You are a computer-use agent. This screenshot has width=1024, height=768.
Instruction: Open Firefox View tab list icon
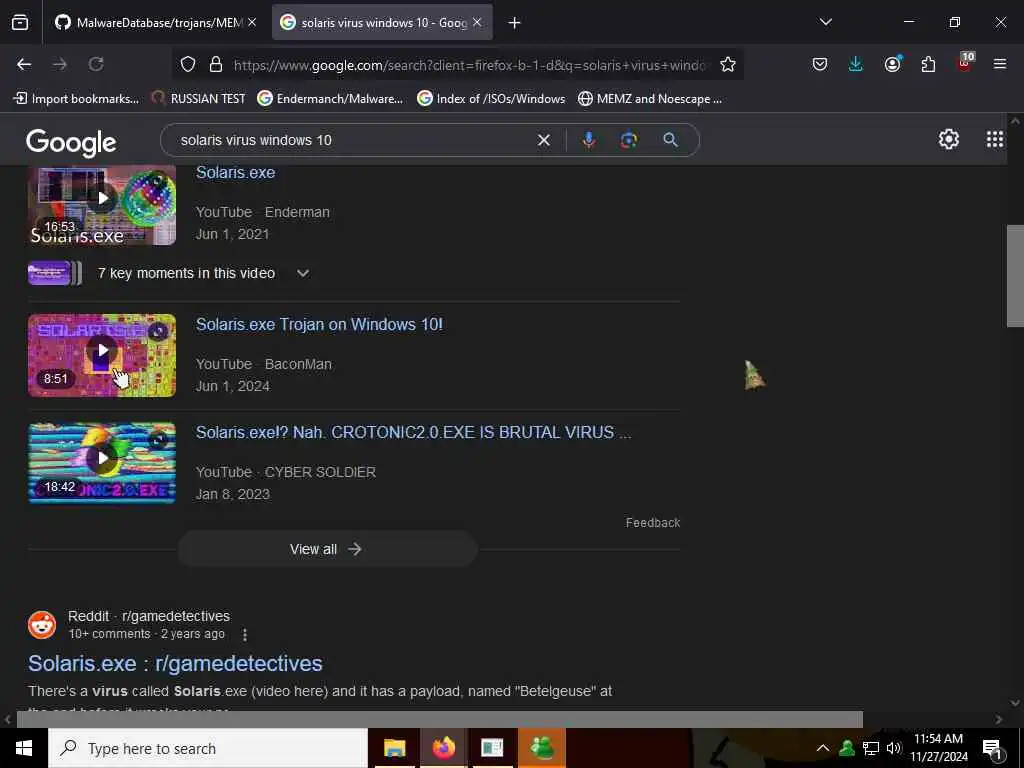click(20, 23)
